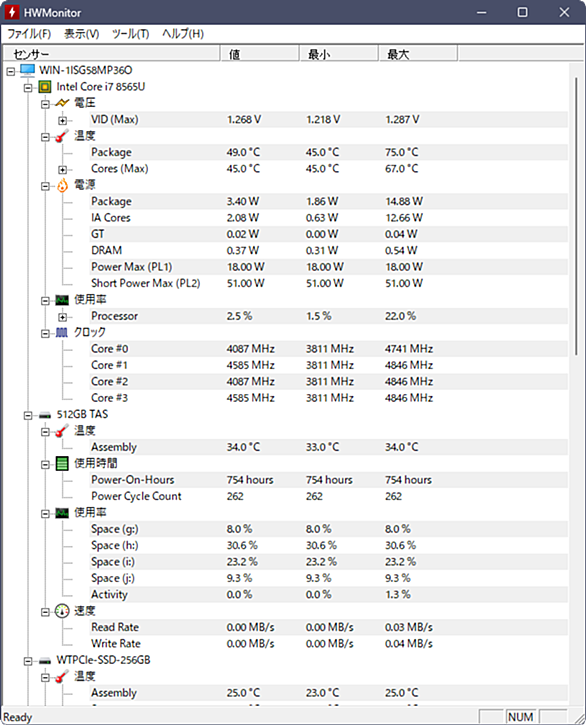
Task: Click the vertical scrollbar thumb
Action: click(x=576, y=216)
